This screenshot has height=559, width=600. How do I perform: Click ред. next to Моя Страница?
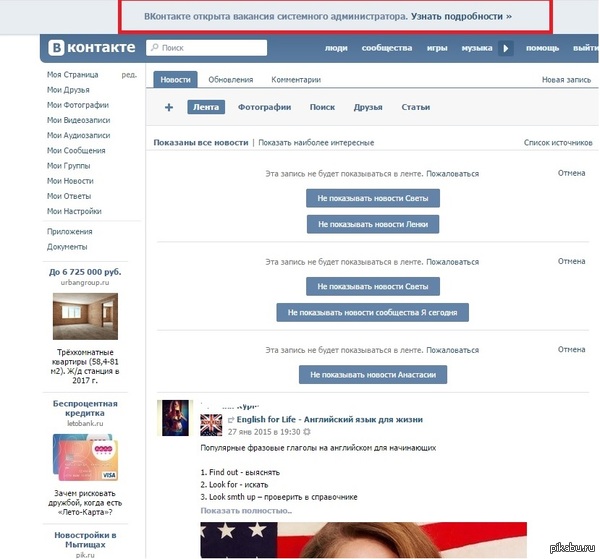tap(129, 75)
